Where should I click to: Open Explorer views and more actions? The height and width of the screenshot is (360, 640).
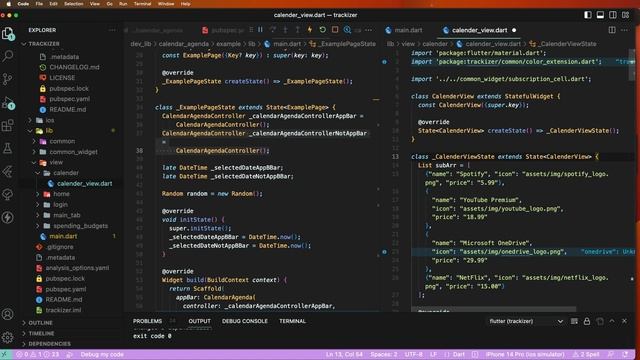click(x=112, y=30)
